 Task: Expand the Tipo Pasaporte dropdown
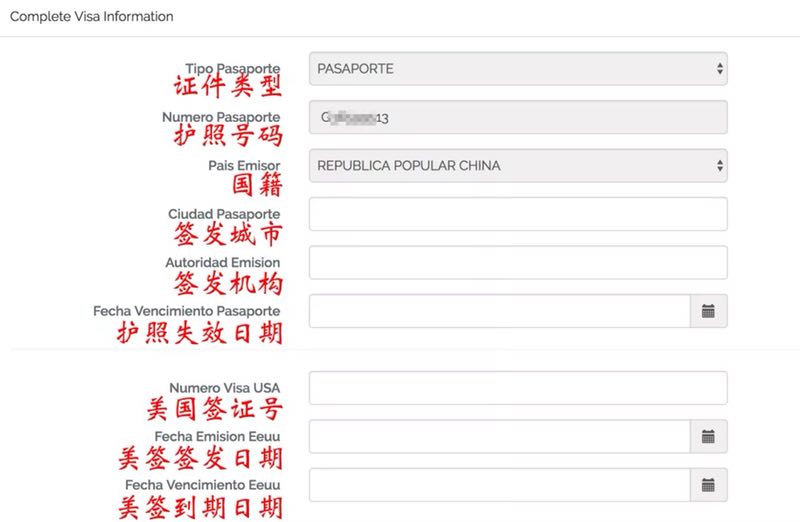[518, 69]
